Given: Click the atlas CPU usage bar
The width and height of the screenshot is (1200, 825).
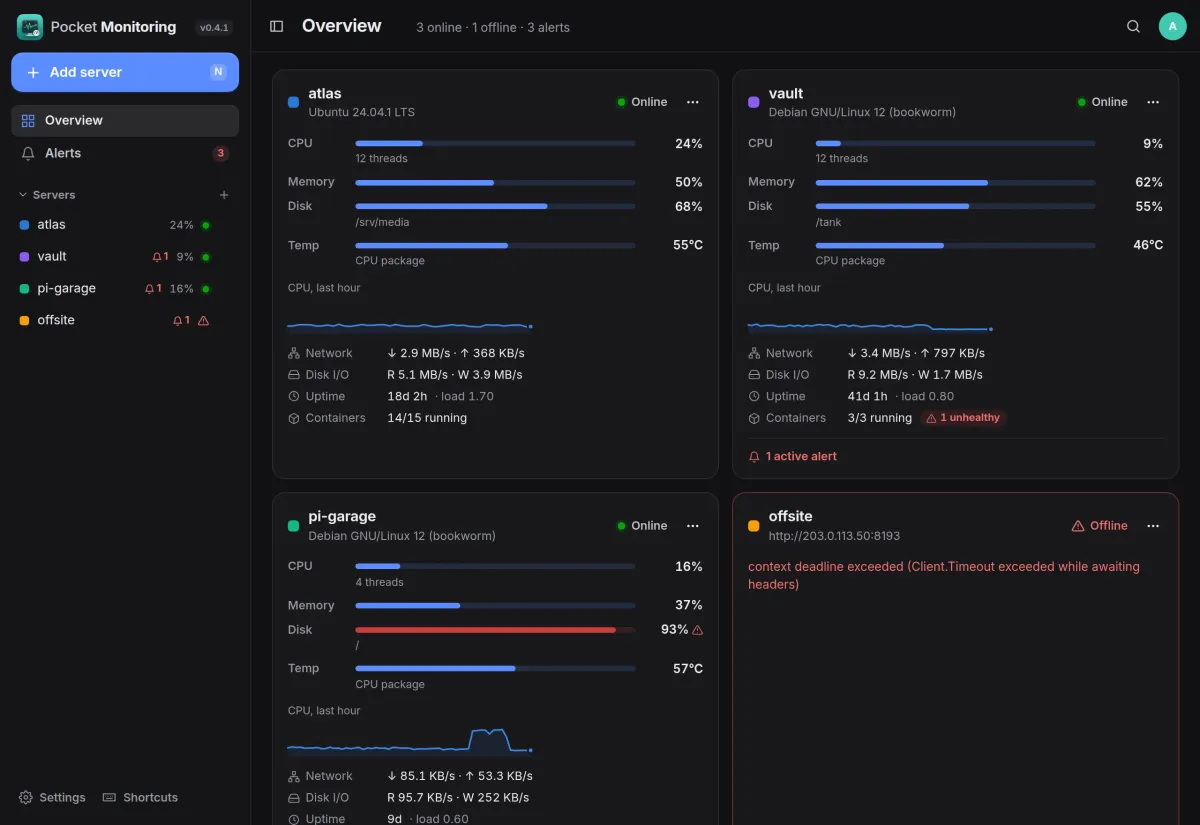Looking at the screenshot, I should (x=495, y=144).
